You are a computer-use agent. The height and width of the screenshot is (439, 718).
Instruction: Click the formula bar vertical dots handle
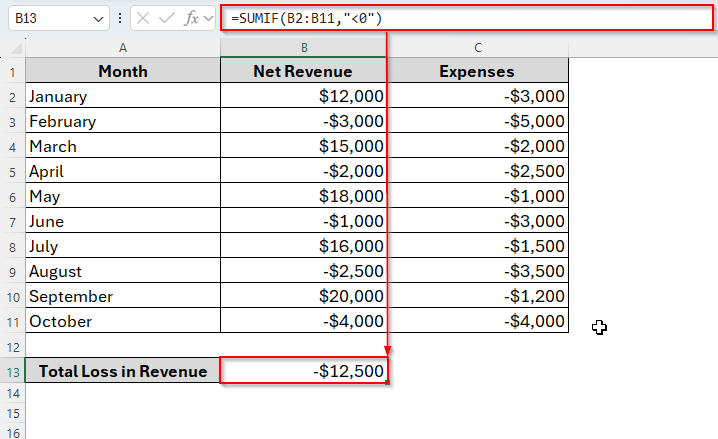120,18
